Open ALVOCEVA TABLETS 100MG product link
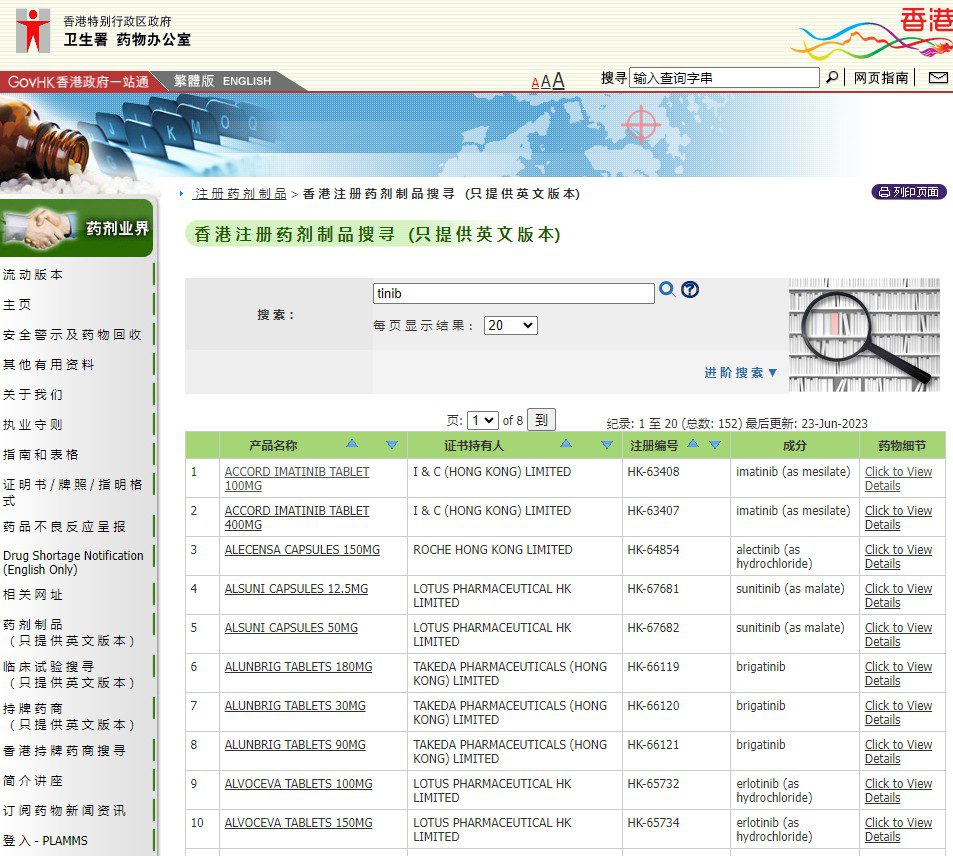Viewport: 953px width, 856px height. 298,784
